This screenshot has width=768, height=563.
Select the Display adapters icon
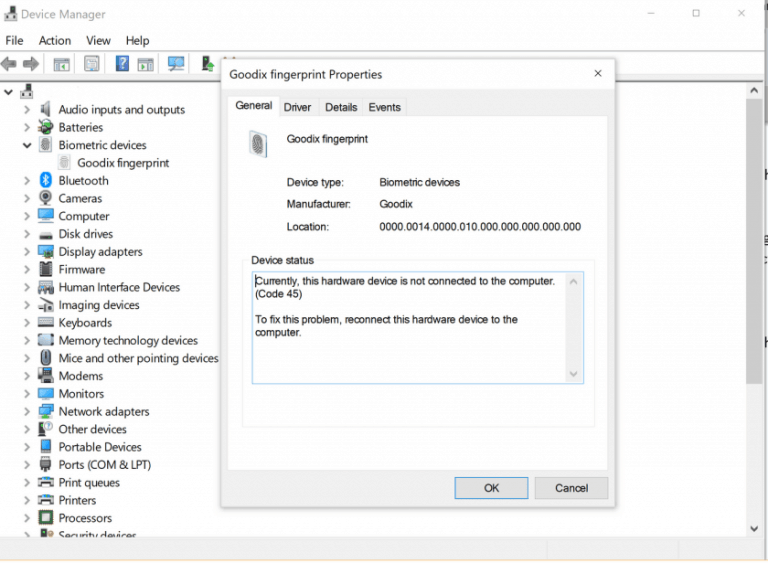click(x=46, y=251)
